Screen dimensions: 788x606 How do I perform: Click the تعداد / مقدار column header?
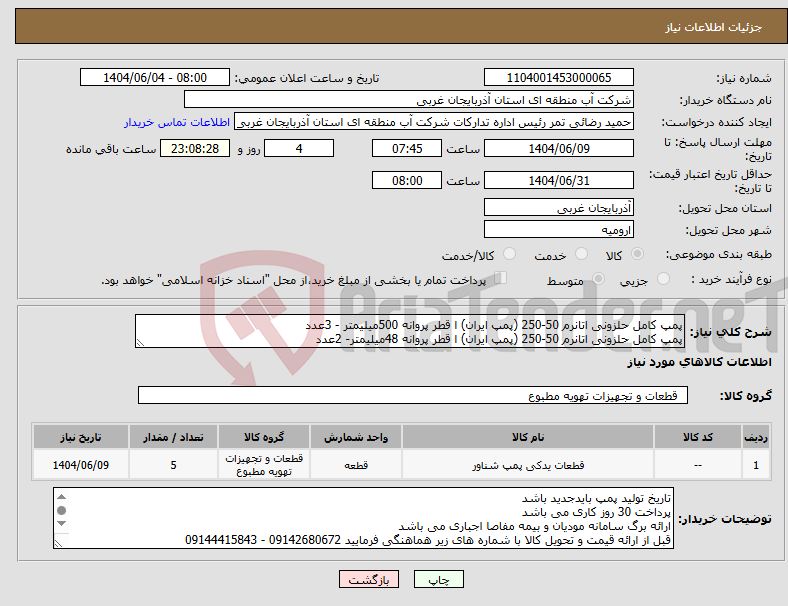tap(173, 437)
